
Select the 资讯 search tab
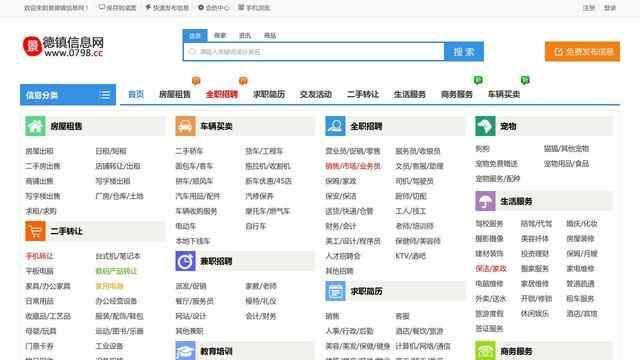pyautogui.click(x=245, y=36)
